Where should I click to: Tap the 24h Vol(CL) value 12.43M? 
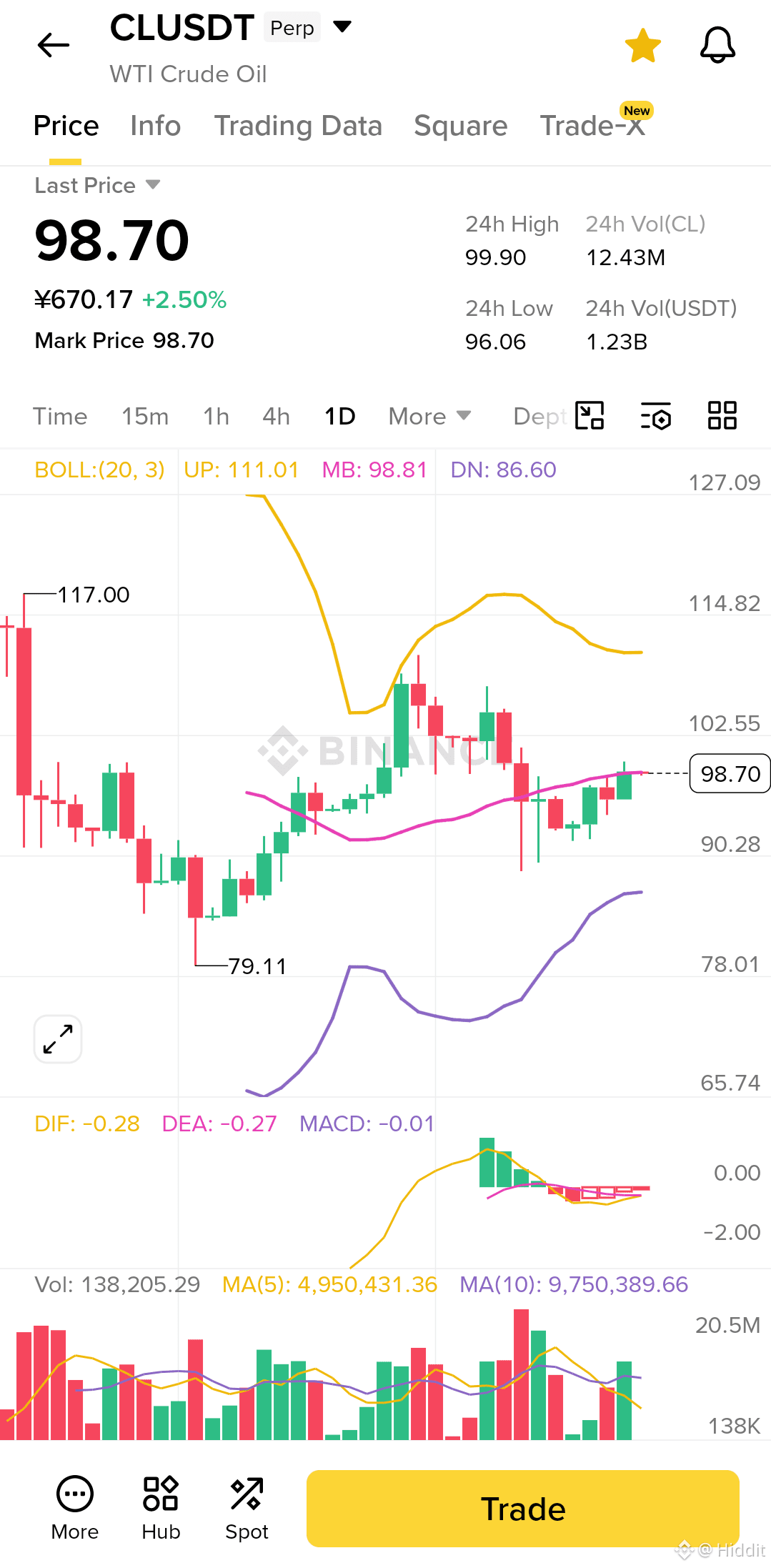click(x=626, y=257)
